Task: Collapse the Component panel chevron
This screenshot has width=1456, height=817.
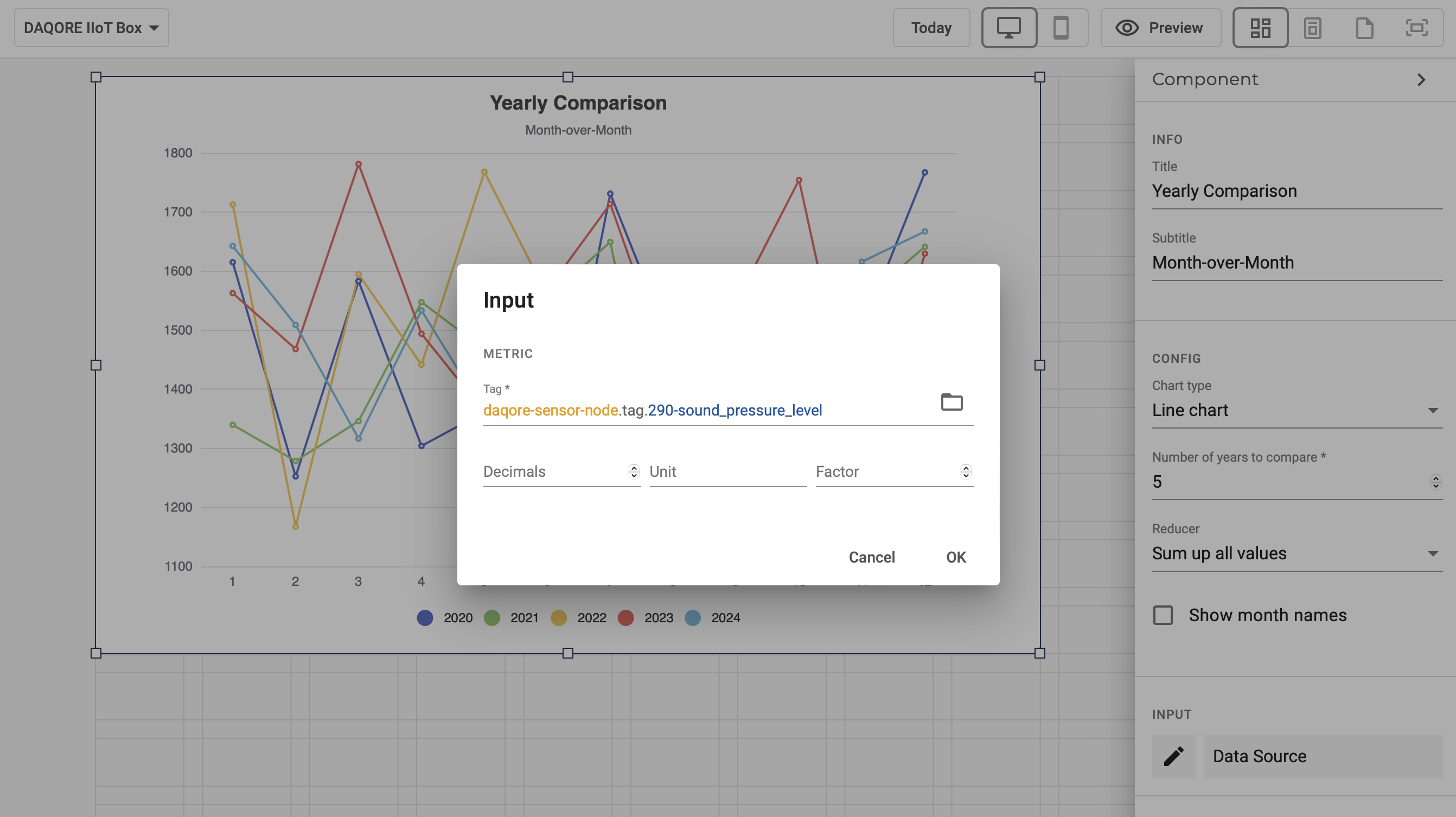Action: [x=1421, y=80]
